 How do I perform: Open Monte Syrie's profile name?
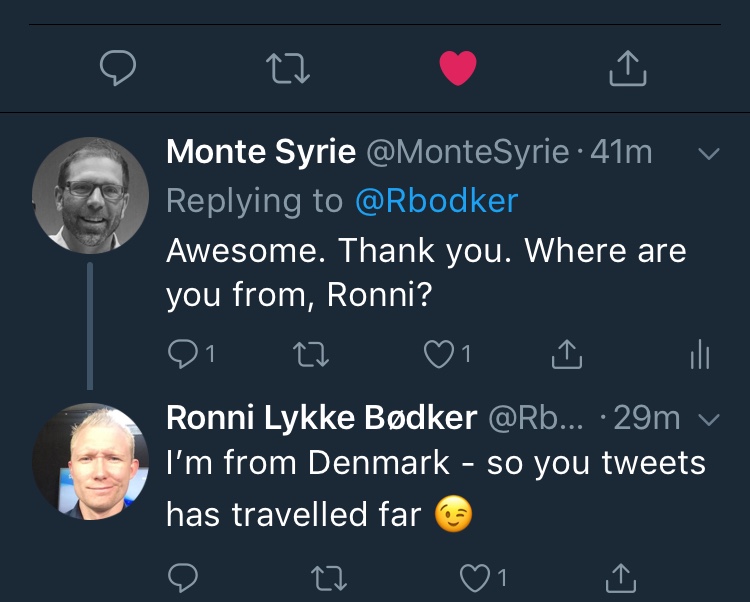point(261,152)
